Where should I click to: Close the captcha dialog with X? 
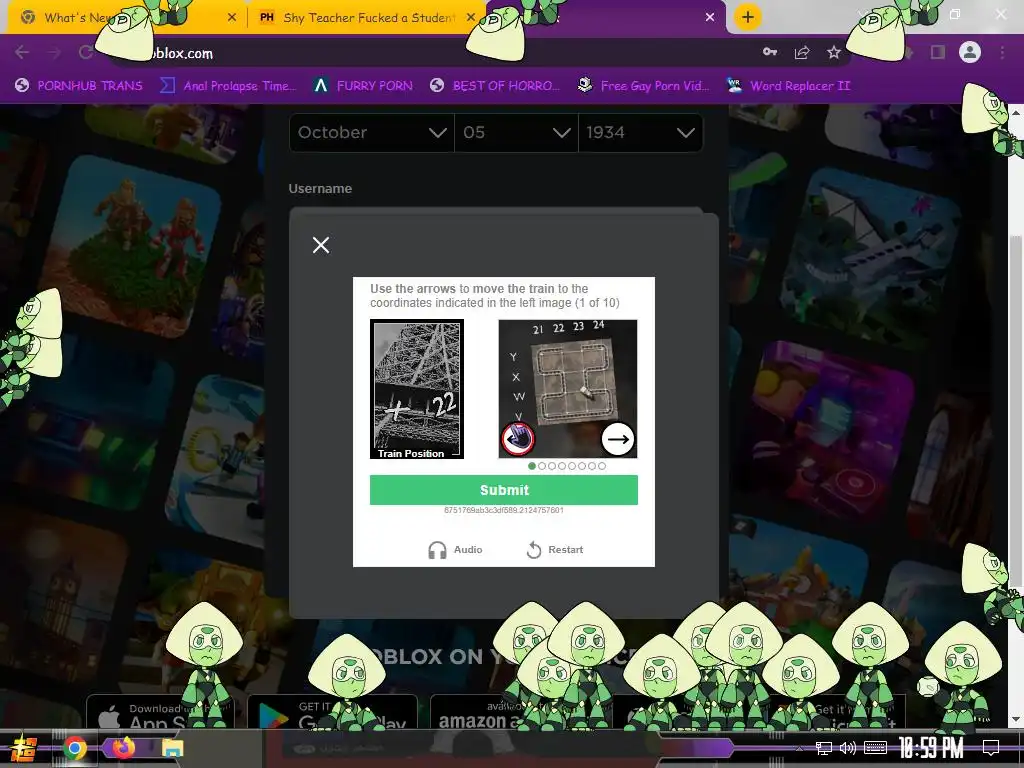click(x=321, y=245)
